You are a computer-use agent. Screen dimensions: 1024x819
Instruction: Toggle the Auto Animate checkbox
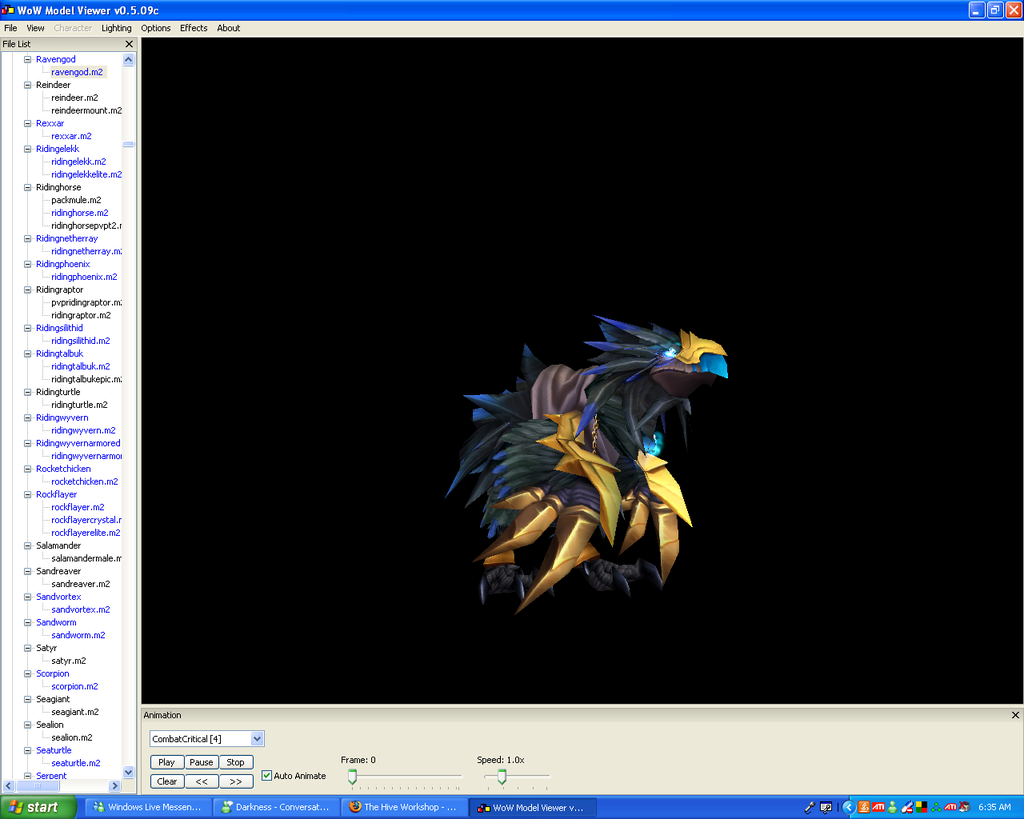pos(266,776)
